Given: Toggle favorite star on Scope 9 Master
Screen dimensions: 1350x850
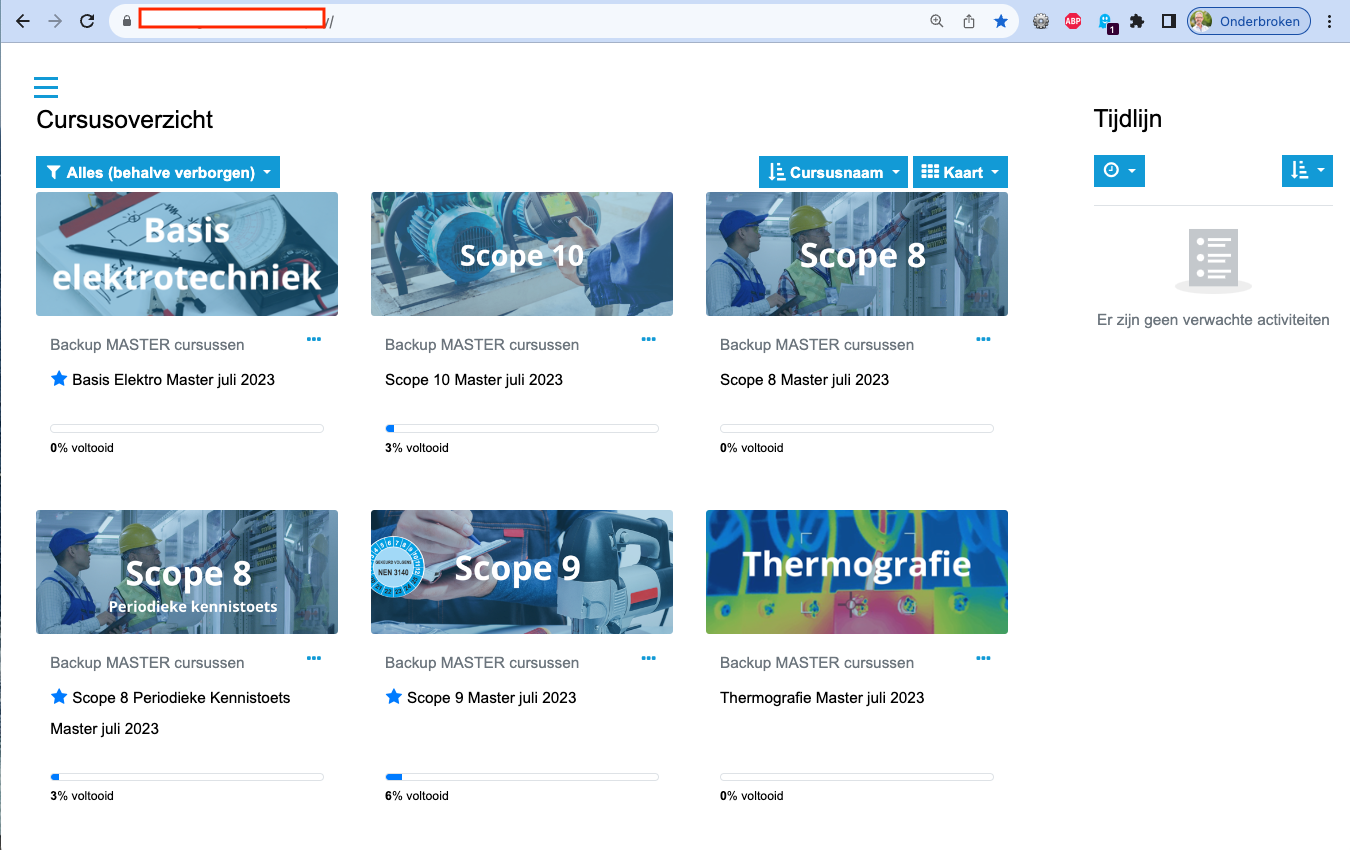Looking at the screenshot, I should 394,697.
